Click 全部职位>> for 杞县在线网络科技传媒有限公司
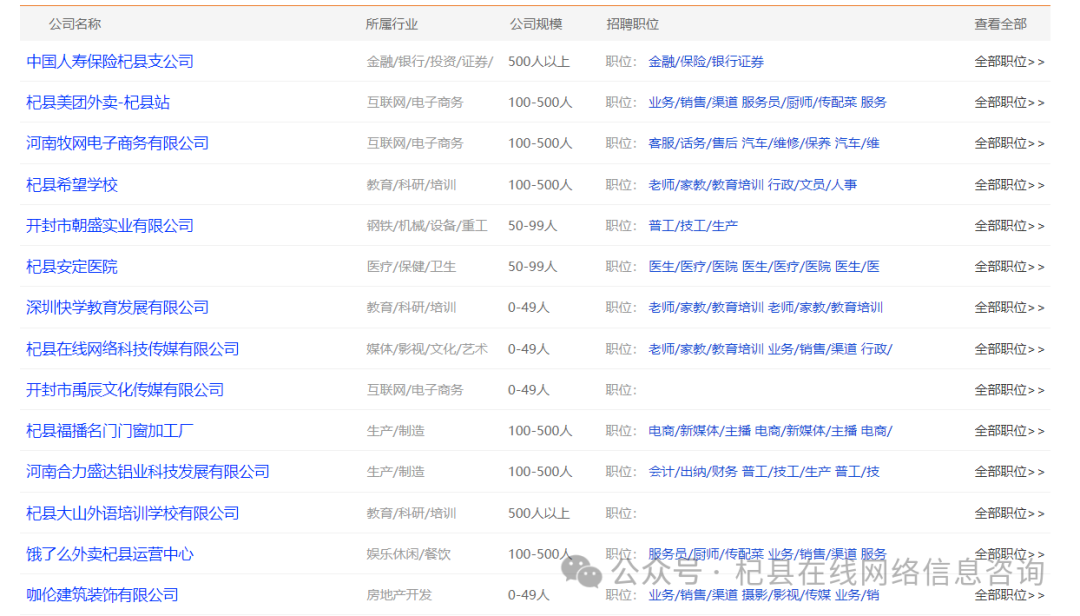1080x616 pixels. tap(1009, 349)
